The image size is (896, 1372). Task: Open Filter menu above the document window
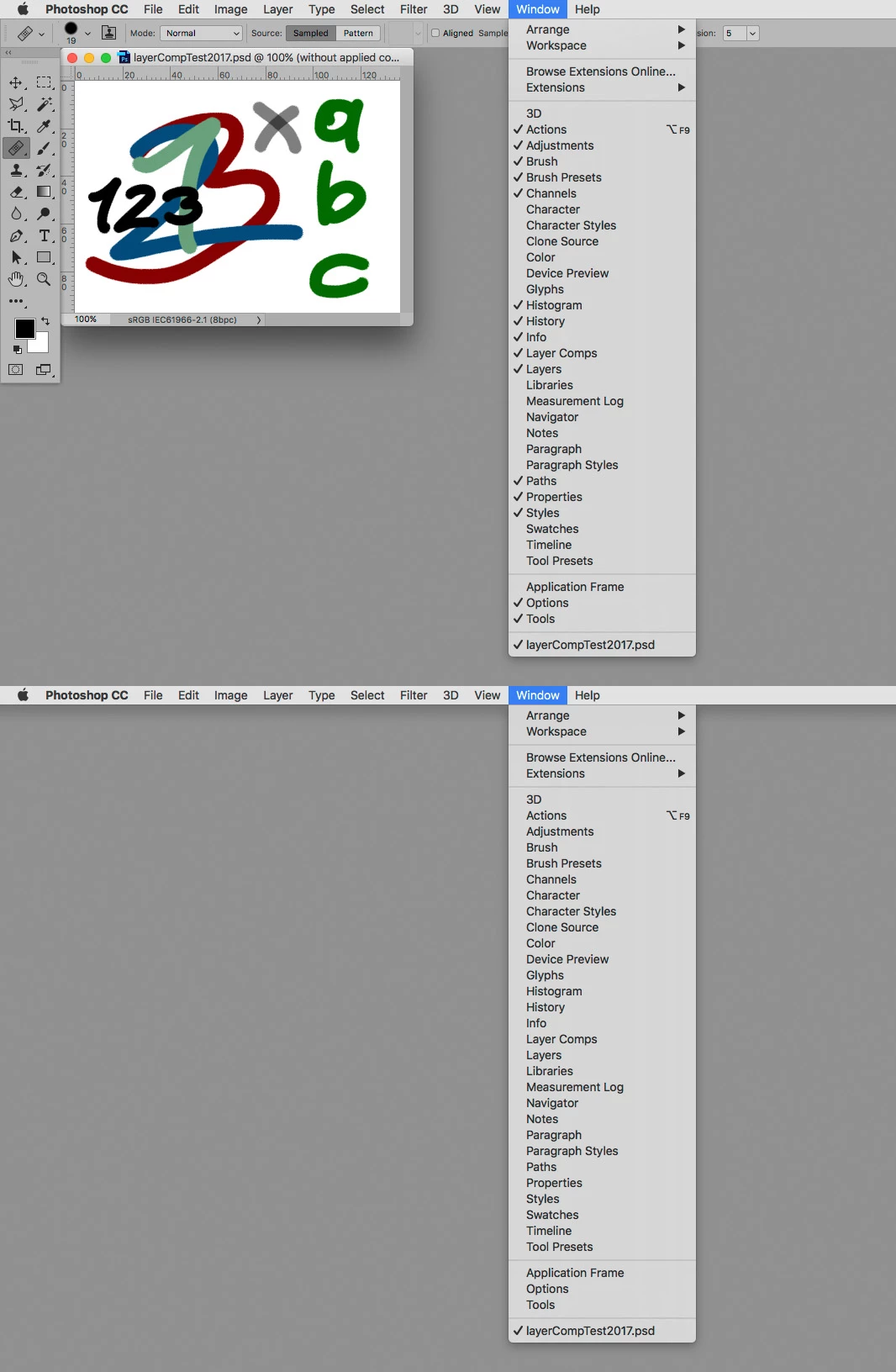(x=414, y=9)
